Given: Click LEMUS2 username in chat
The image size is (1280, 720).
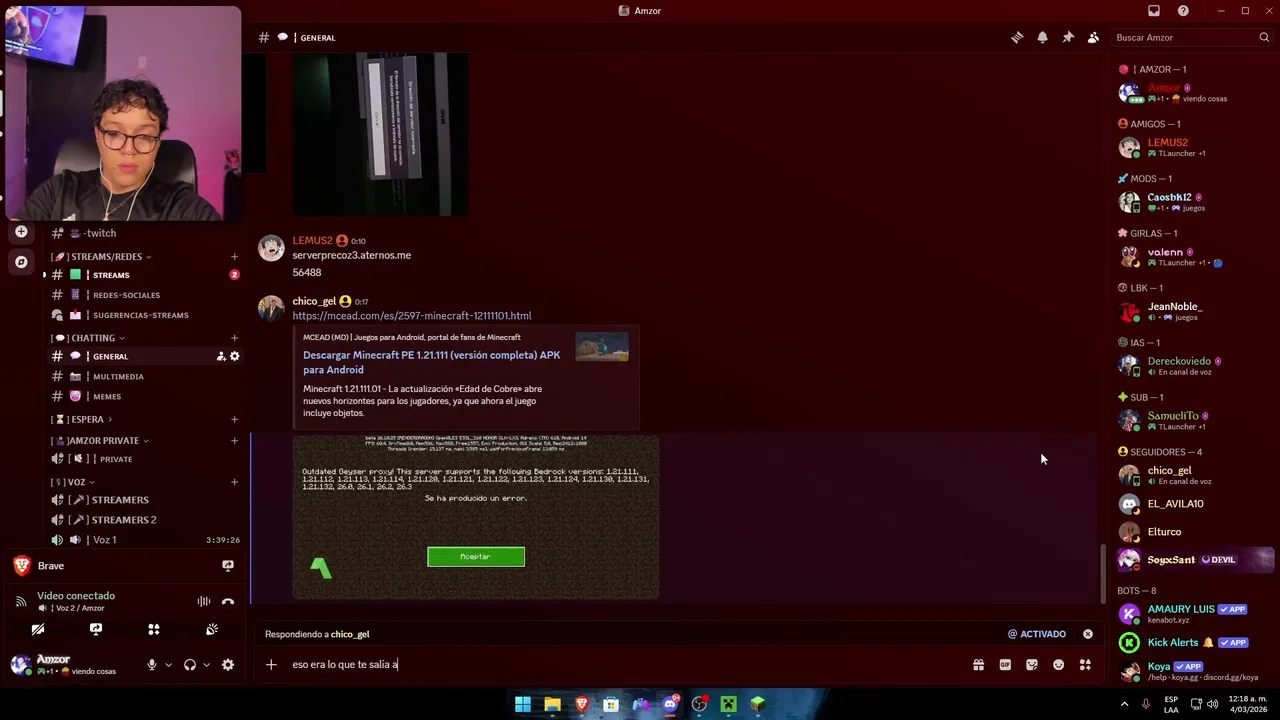Looking at the screenshot, I should [x=312, y=241].
